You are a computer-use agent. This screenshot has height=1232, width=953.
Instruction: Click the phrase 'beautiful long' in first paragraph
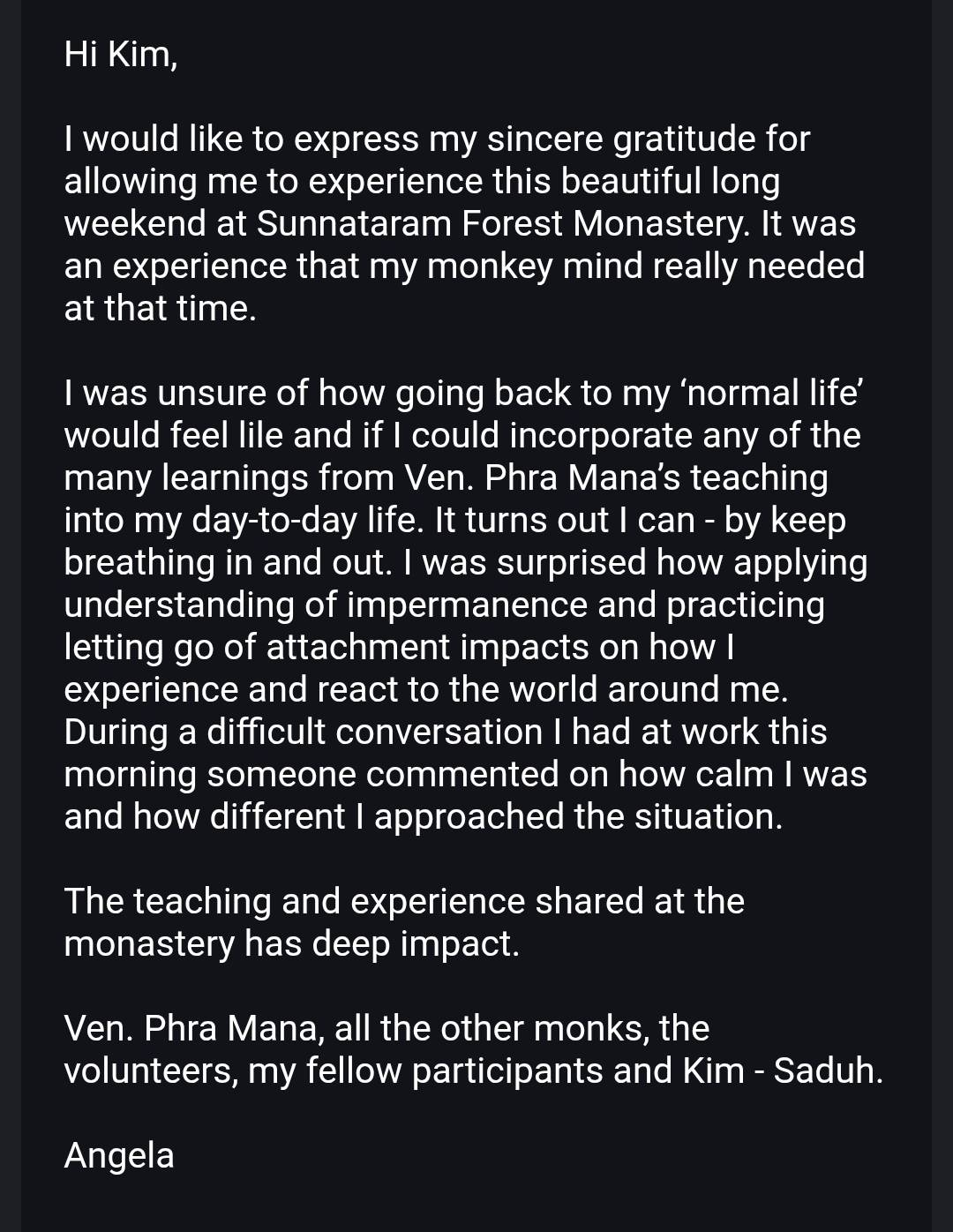pos(671,181)
